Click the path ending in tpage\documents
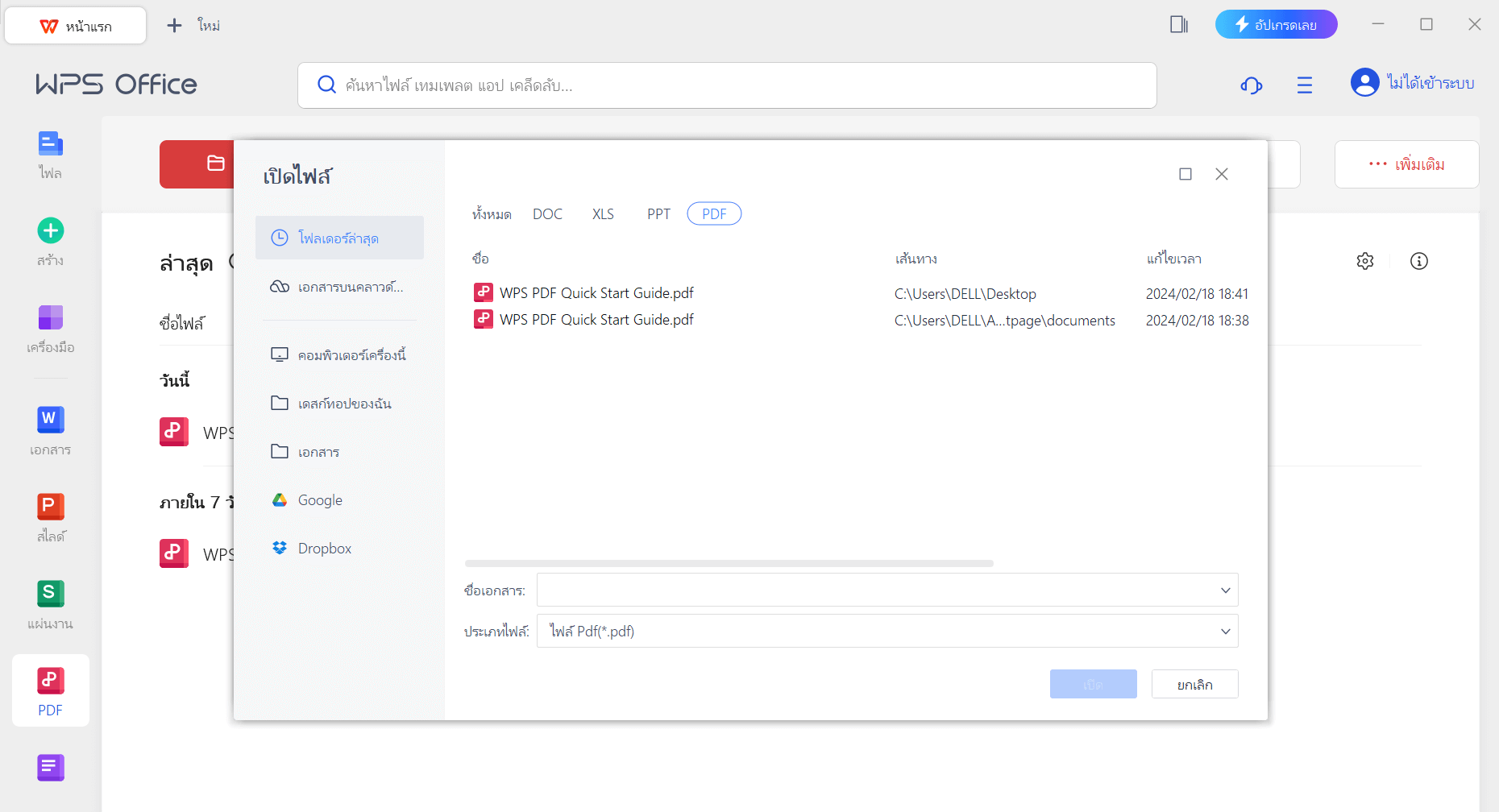 click(x=1005, y=321)
